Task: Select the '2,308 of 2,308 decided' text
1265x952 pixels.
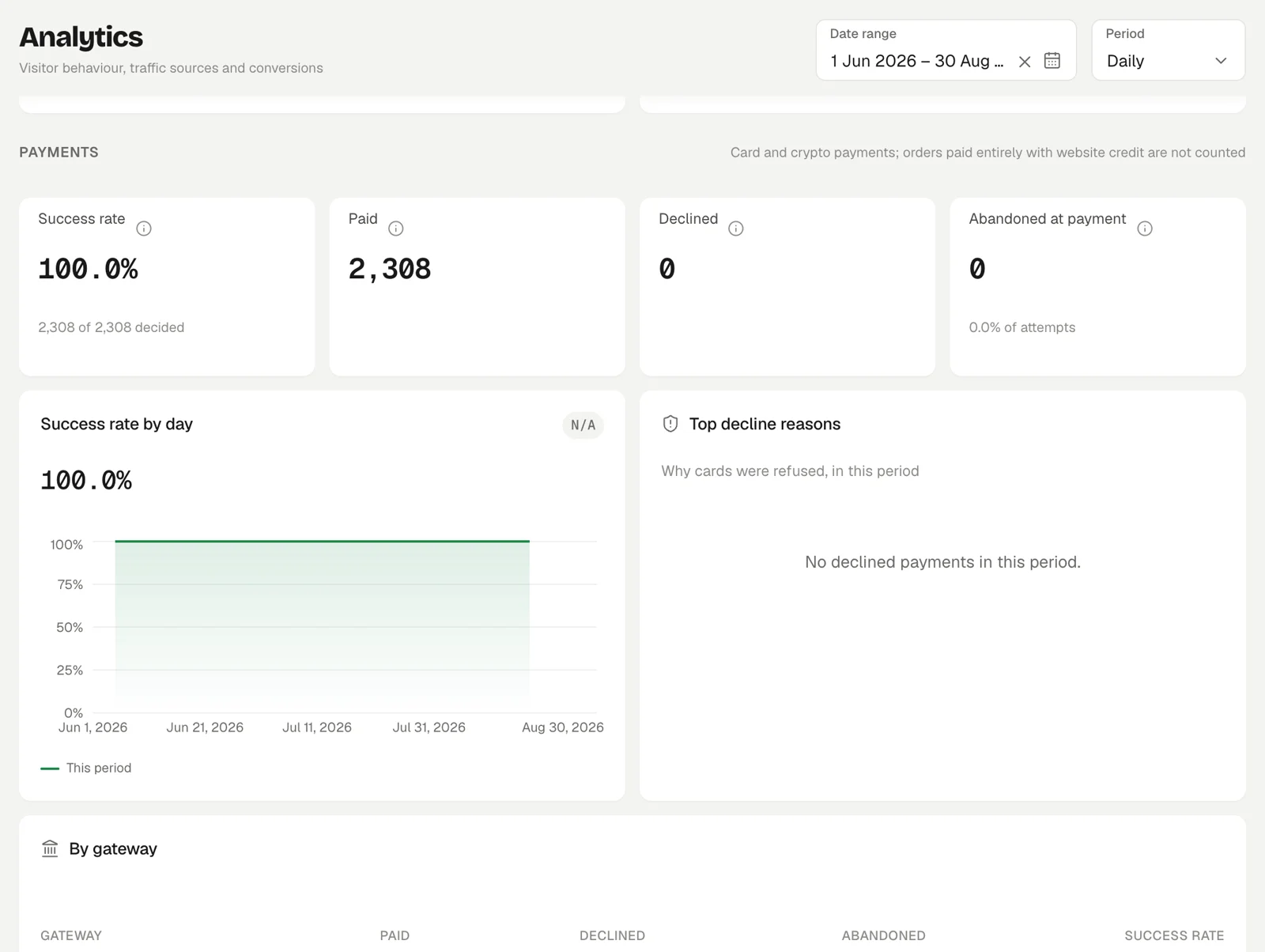Action: pos(111,327)
